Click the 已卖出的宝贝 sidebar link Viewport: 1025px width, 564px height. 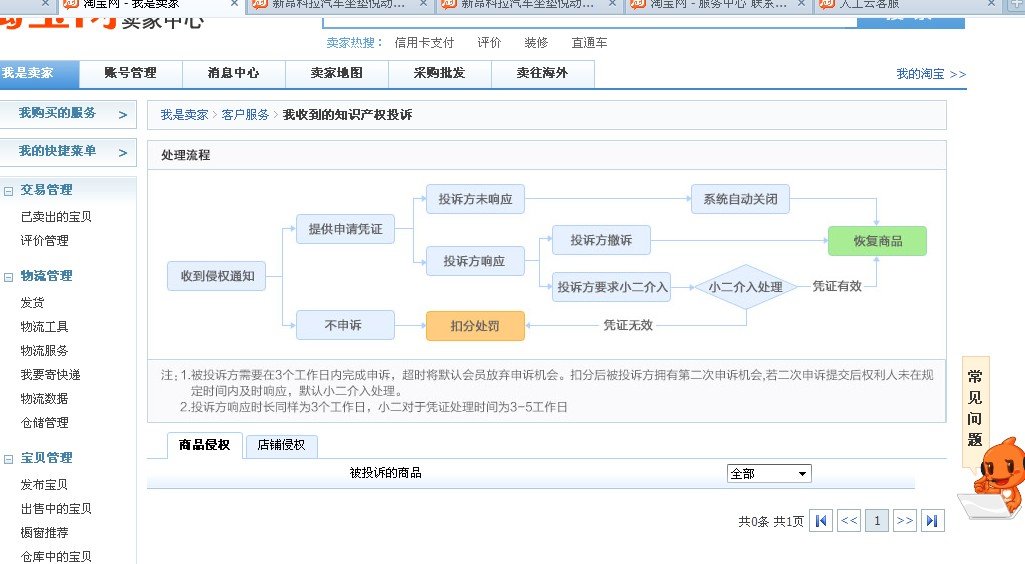tap(56, 216)
